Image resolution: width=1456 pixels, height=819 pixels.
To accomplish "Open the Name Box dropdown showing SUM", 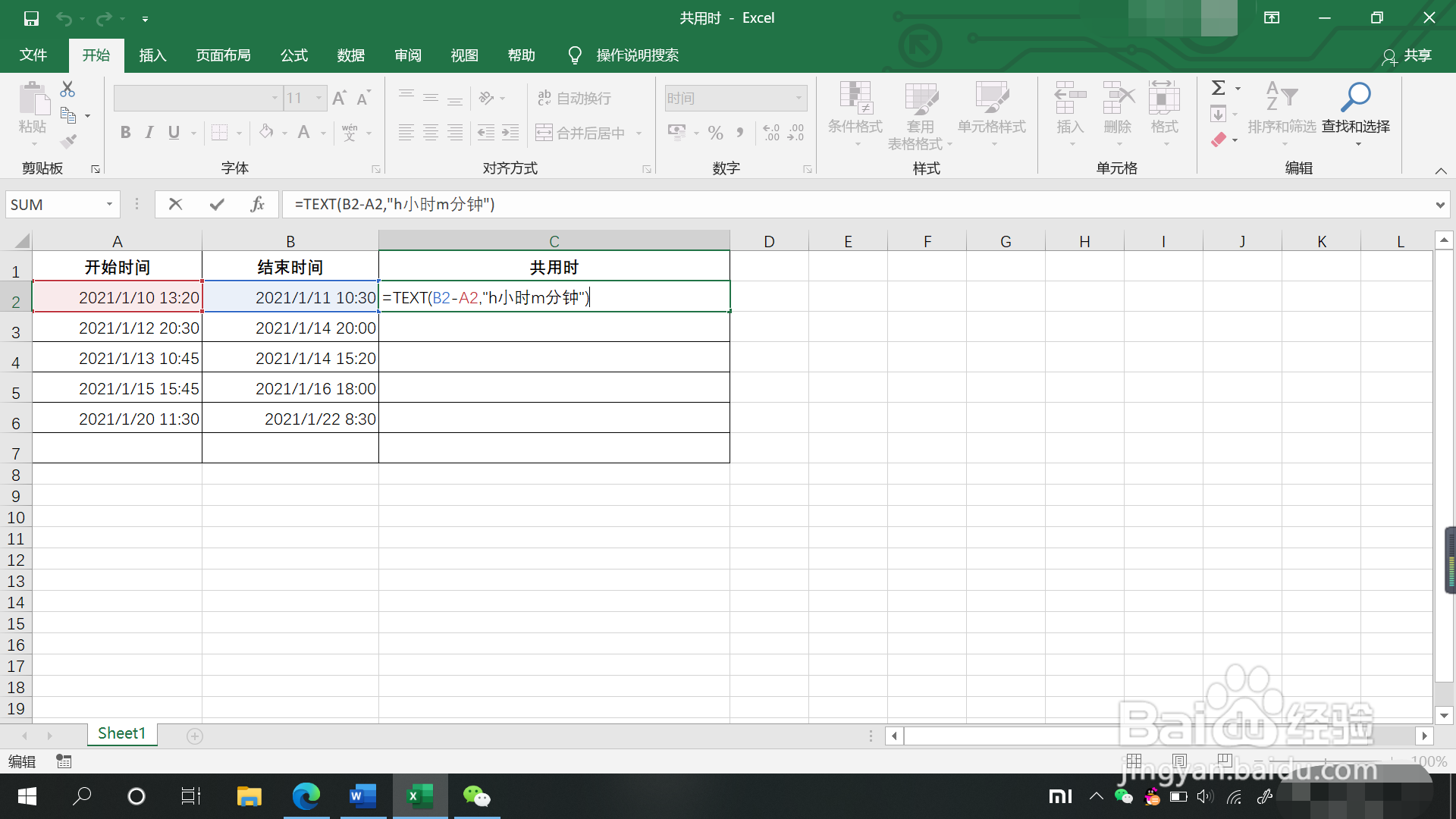I will [109, 204].
